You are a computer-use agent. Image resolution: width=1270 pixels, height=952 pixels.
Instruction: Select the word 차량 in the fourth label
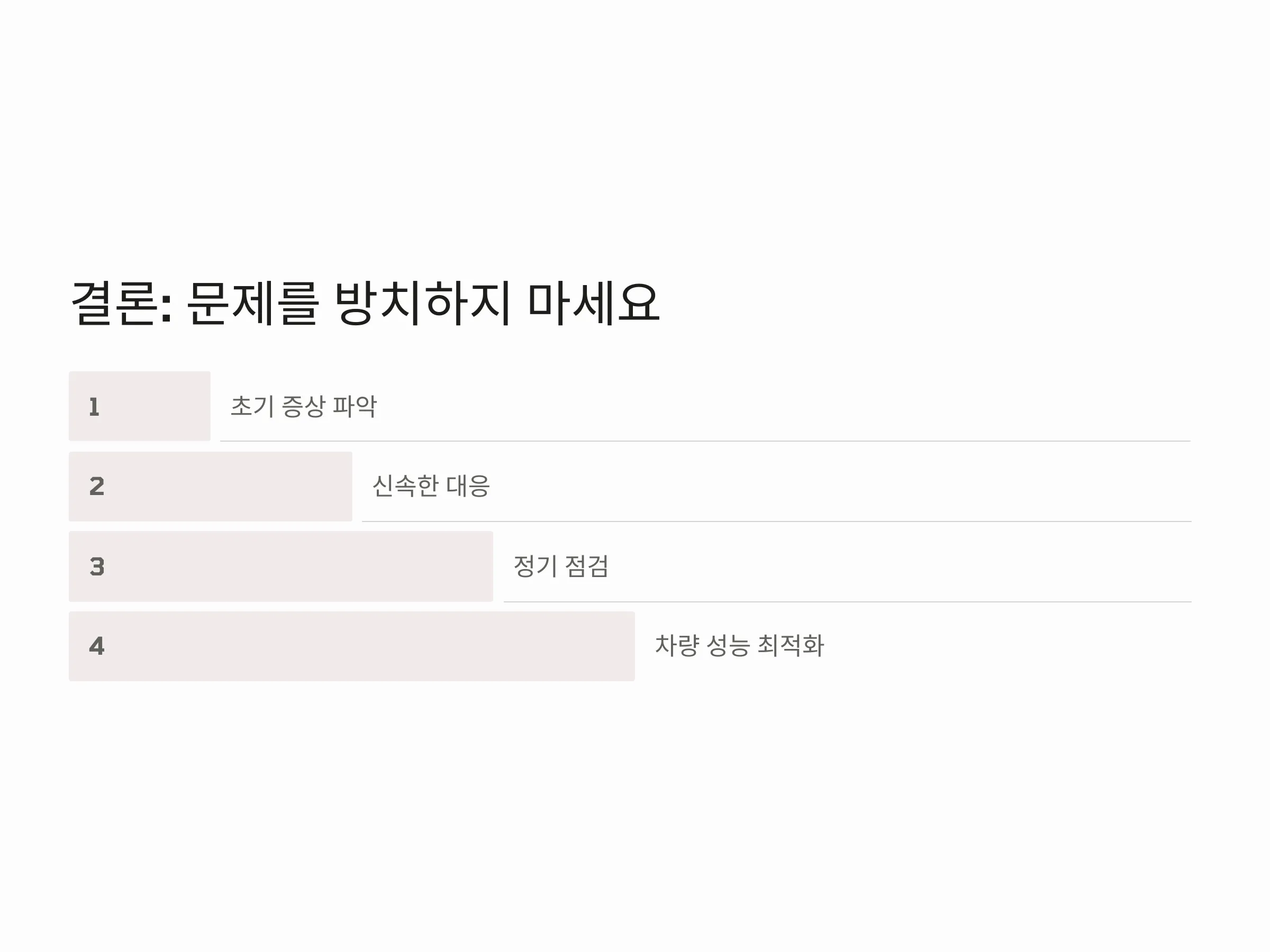[677, 646]
